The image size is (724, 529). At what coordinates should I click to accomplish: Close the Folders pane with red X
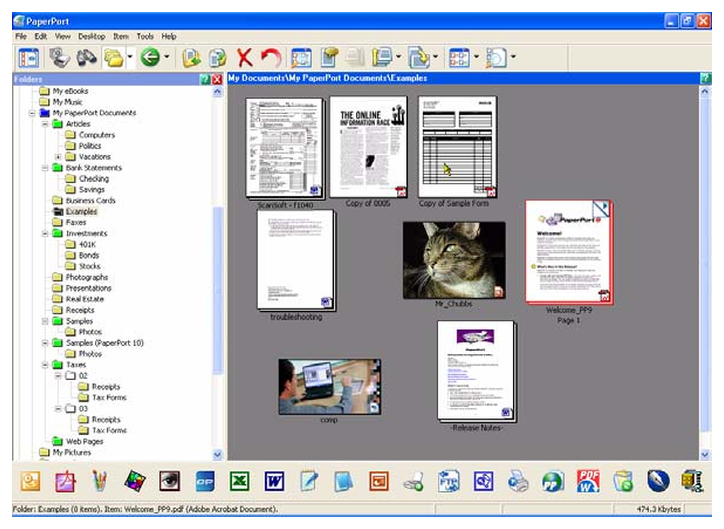tap(217, 79)
